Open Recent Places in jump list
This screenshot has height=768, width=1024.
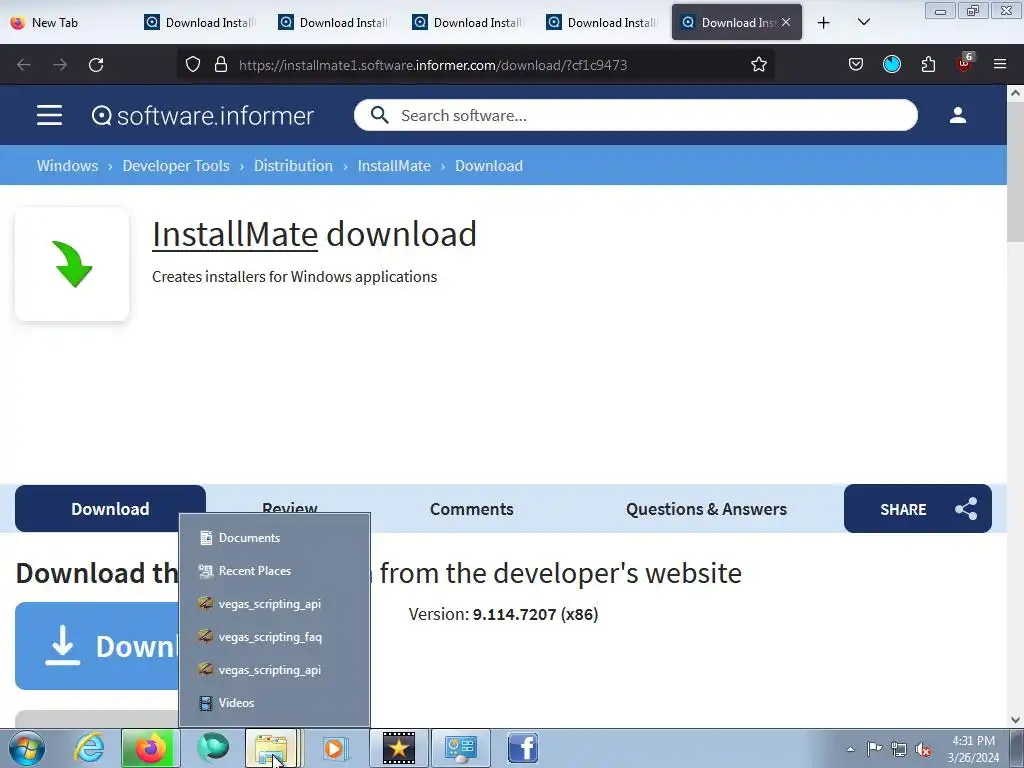274,571
